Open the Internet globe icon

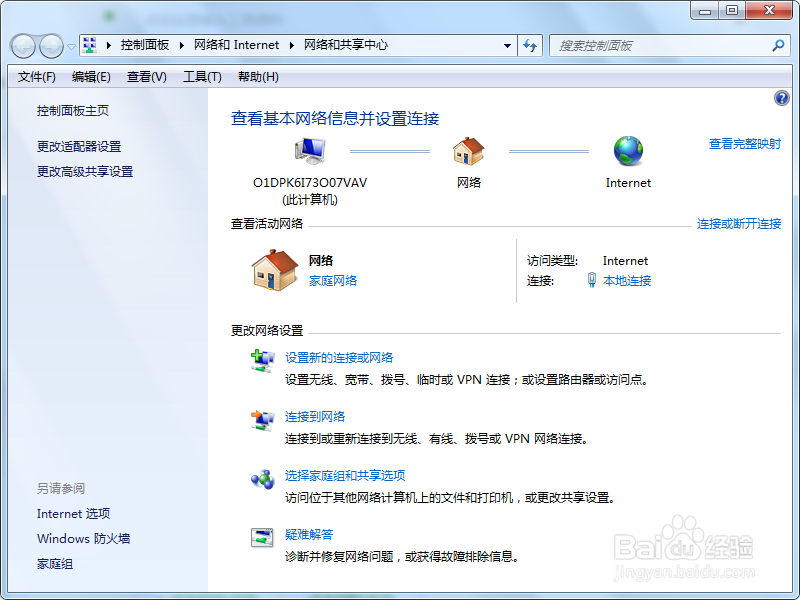[628, 150]
